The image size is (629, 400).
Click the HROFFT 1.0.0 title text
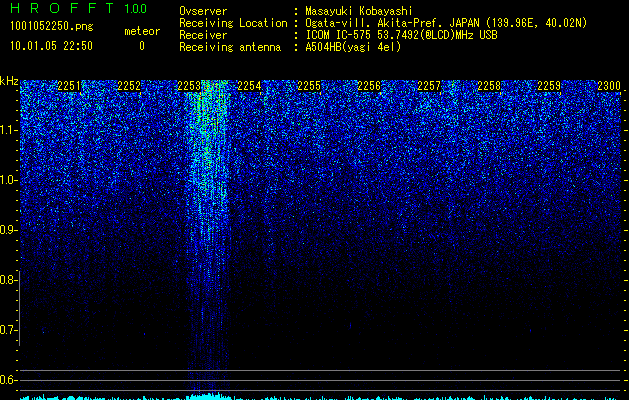click(x=79, y=8)
